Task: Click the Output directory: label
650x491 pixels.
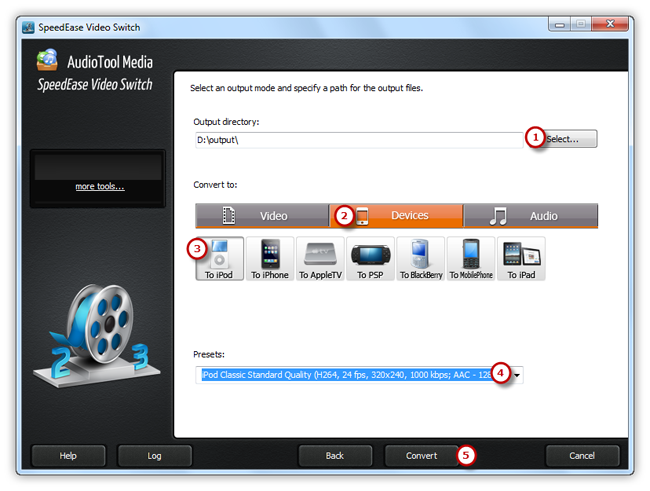Action: [x=226, y=122]
